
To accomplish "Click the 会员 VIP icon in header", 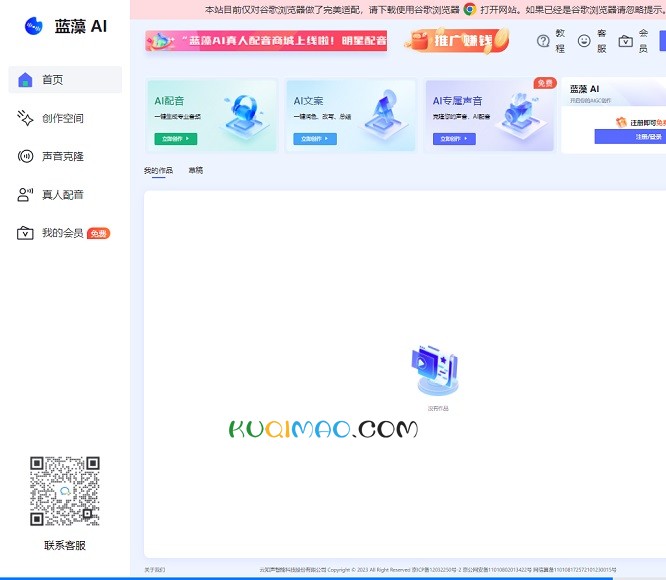I will click(626, 41).
